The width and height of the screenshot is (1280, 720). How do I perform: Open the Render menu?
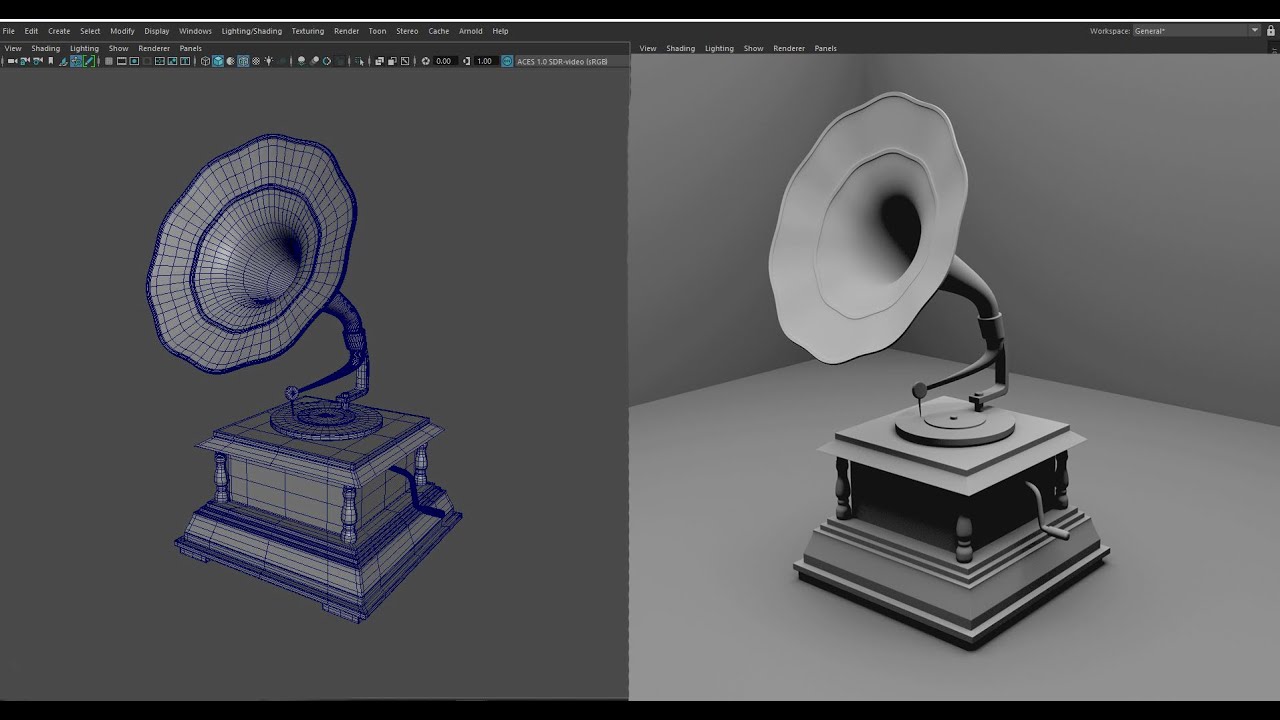coord(346,31)
